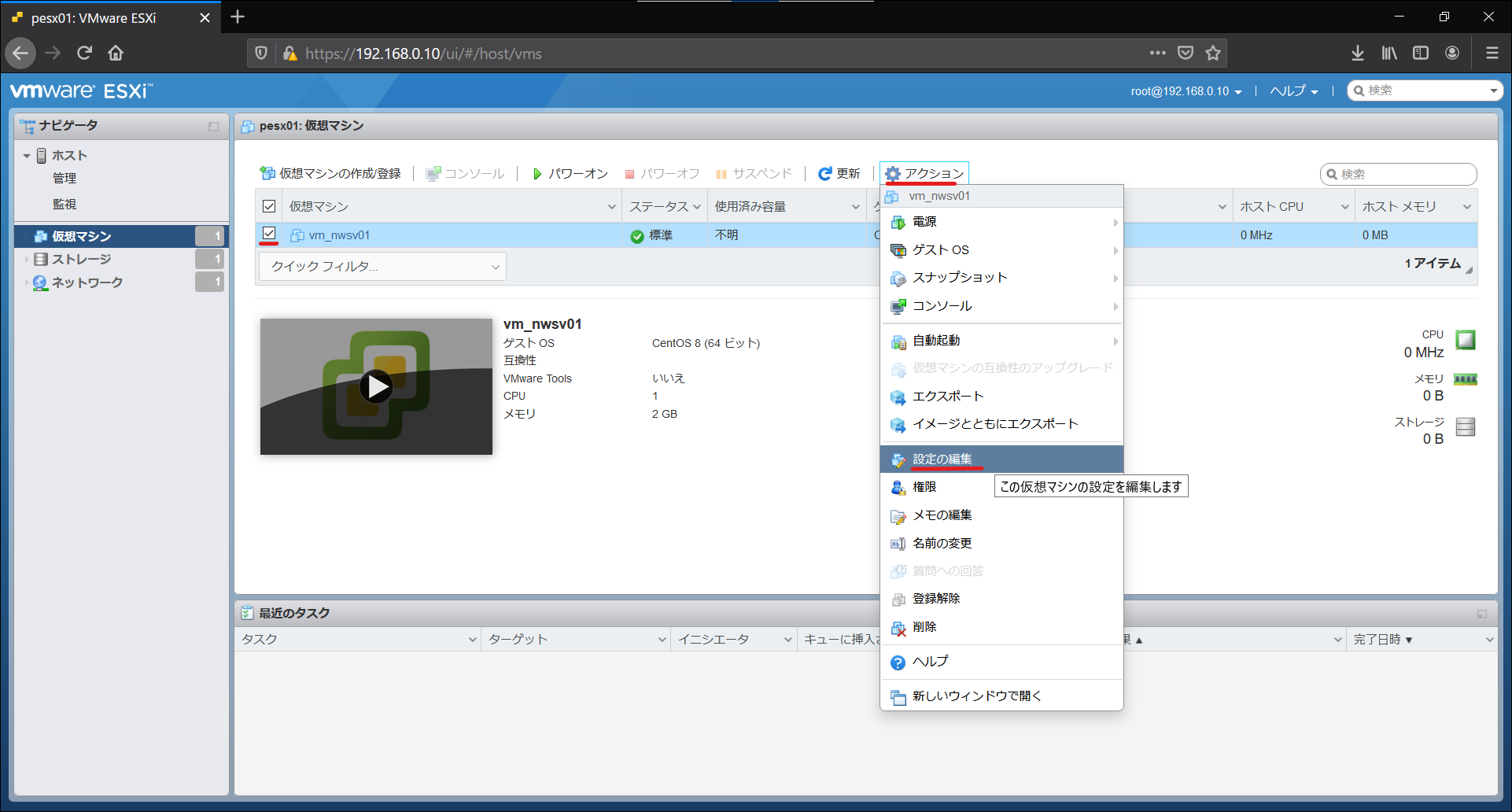1512x812 pixels.
Task: Click the 新しいウィンドウで開く window icon
Action: [898, 697]
